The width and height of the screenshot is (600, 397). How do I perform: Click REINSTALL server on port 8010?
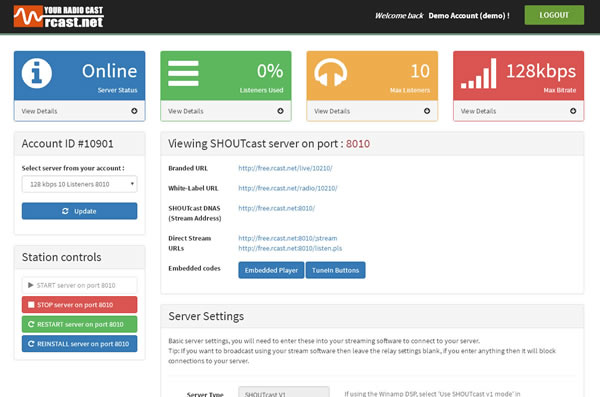(80, 344)
